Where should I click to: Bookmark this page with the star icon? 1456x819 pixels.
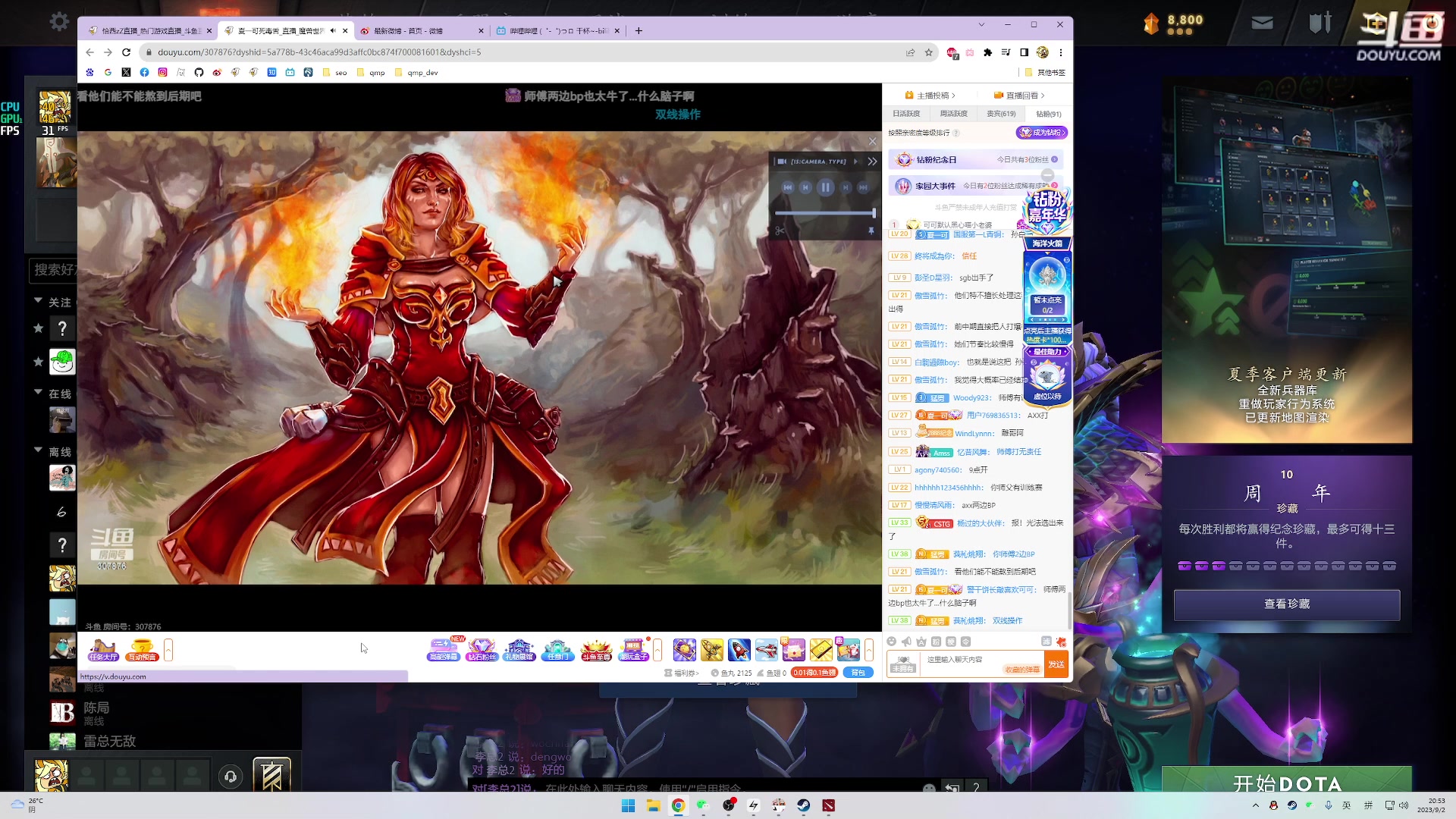[x=928, y=52]
